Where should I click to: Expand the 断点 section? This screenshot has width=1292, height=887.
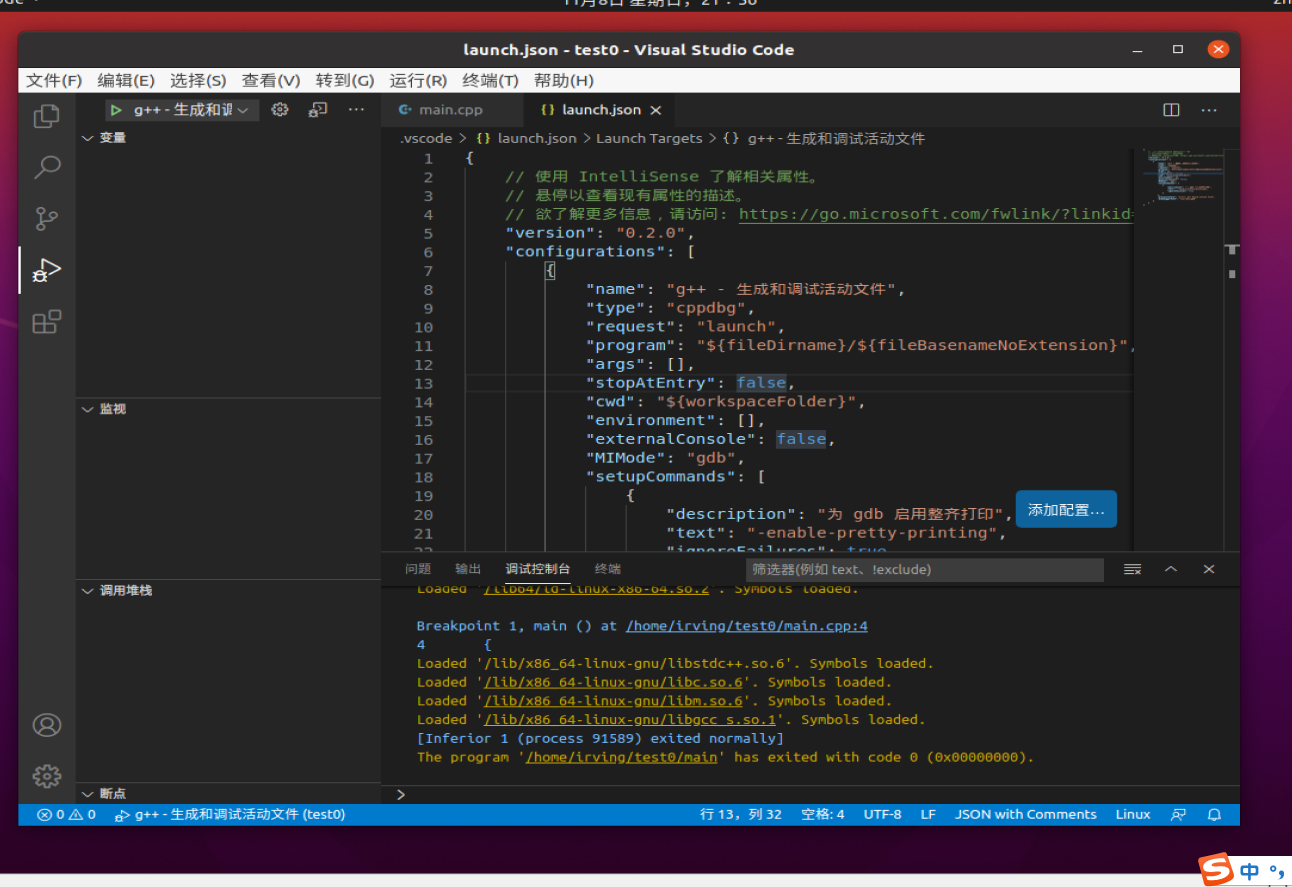click(87, 794)
